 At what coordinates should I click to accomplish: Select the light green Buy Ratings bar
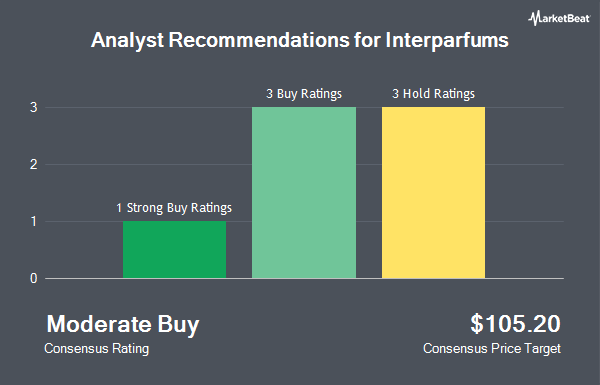304,192
